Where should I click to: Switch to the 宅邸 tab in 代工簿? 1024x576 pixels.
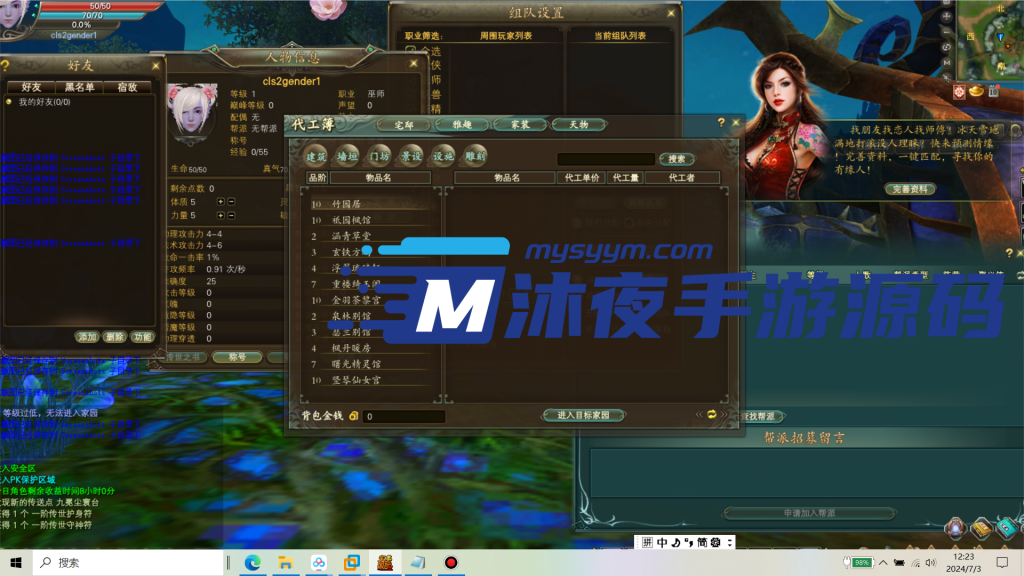pos(405,125)
